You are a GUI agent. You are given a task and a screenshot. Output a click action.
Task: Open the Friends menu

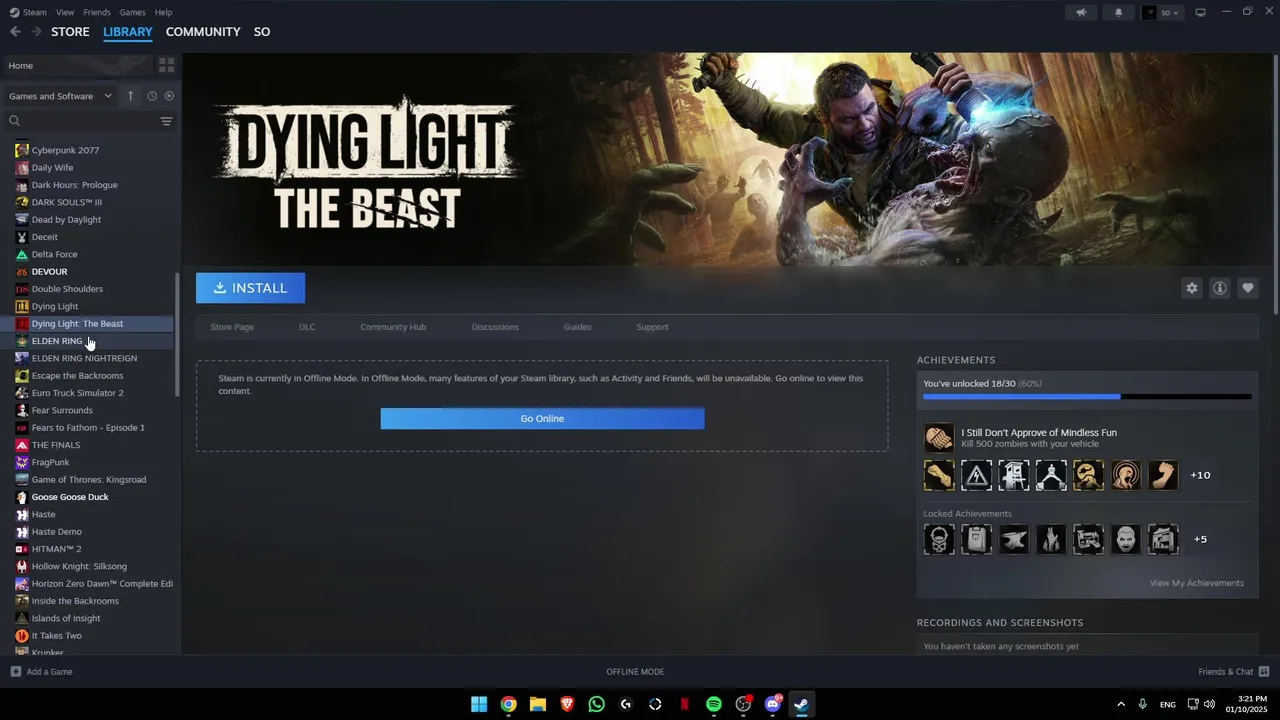[x=97, y=12]
